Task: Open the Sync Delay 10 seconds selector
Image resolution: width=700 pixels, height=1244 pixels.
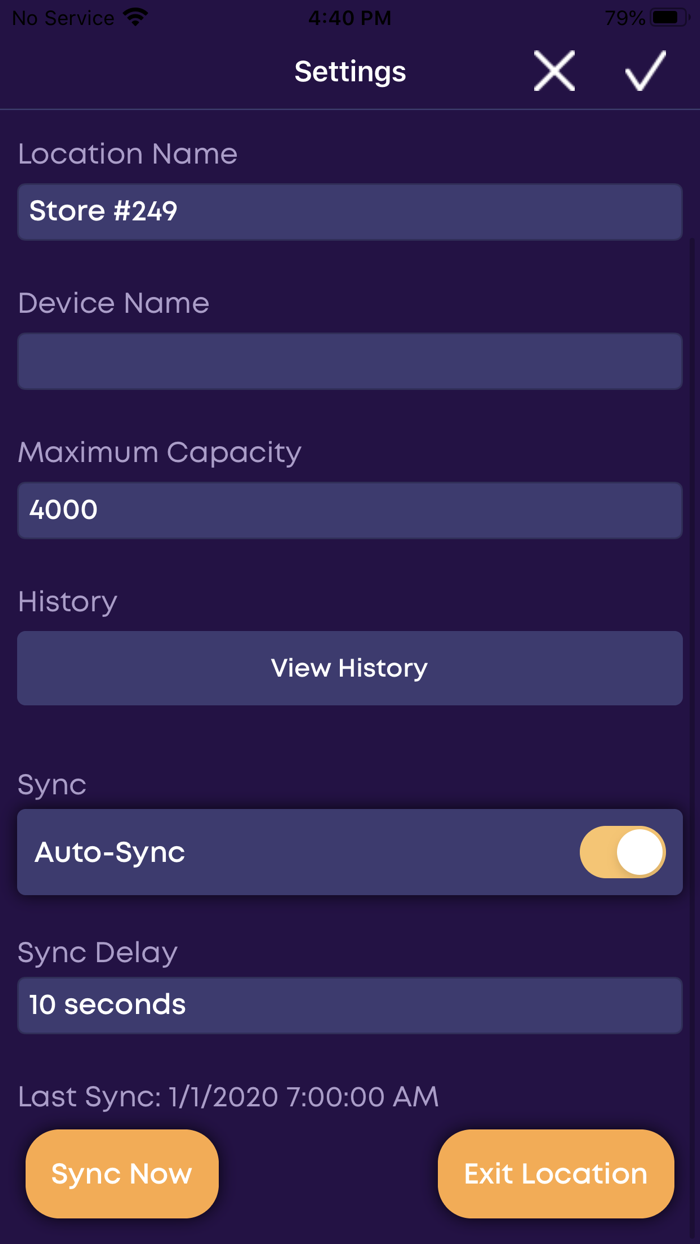Action: (x=350, y=1005)
